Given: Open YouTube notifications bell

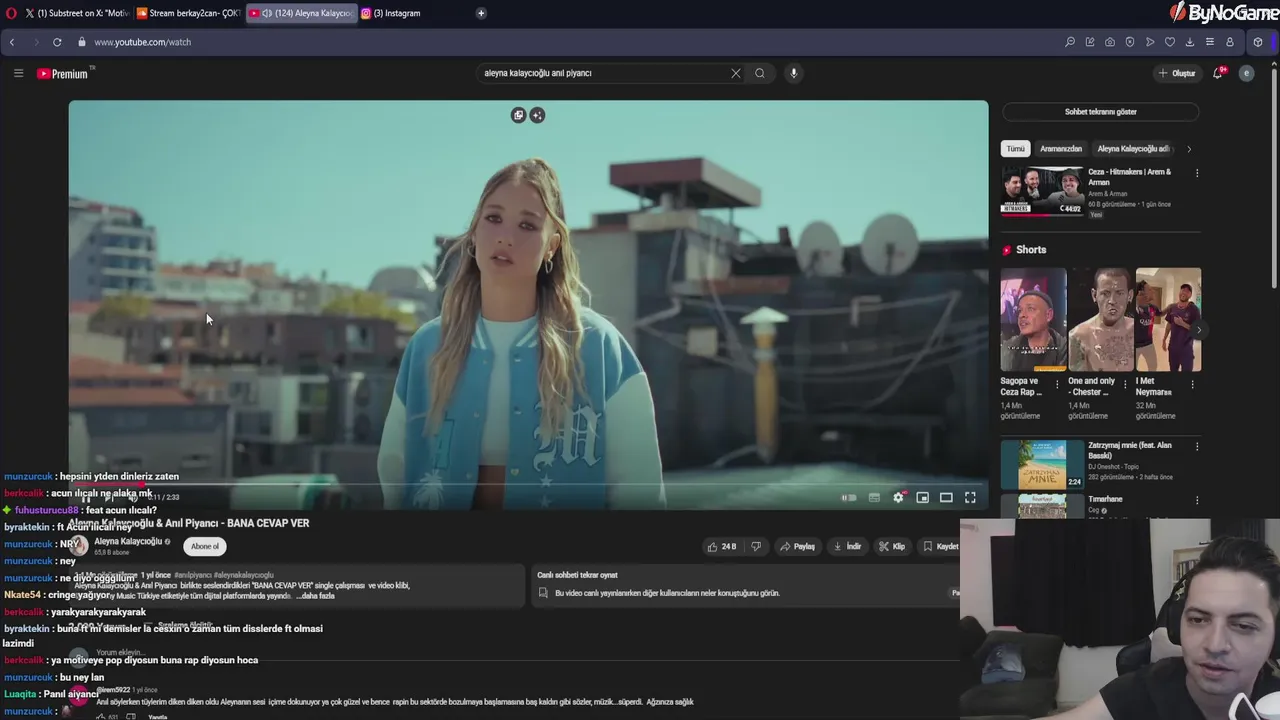Looking at the screenshot, I should tap(1218, 73).
